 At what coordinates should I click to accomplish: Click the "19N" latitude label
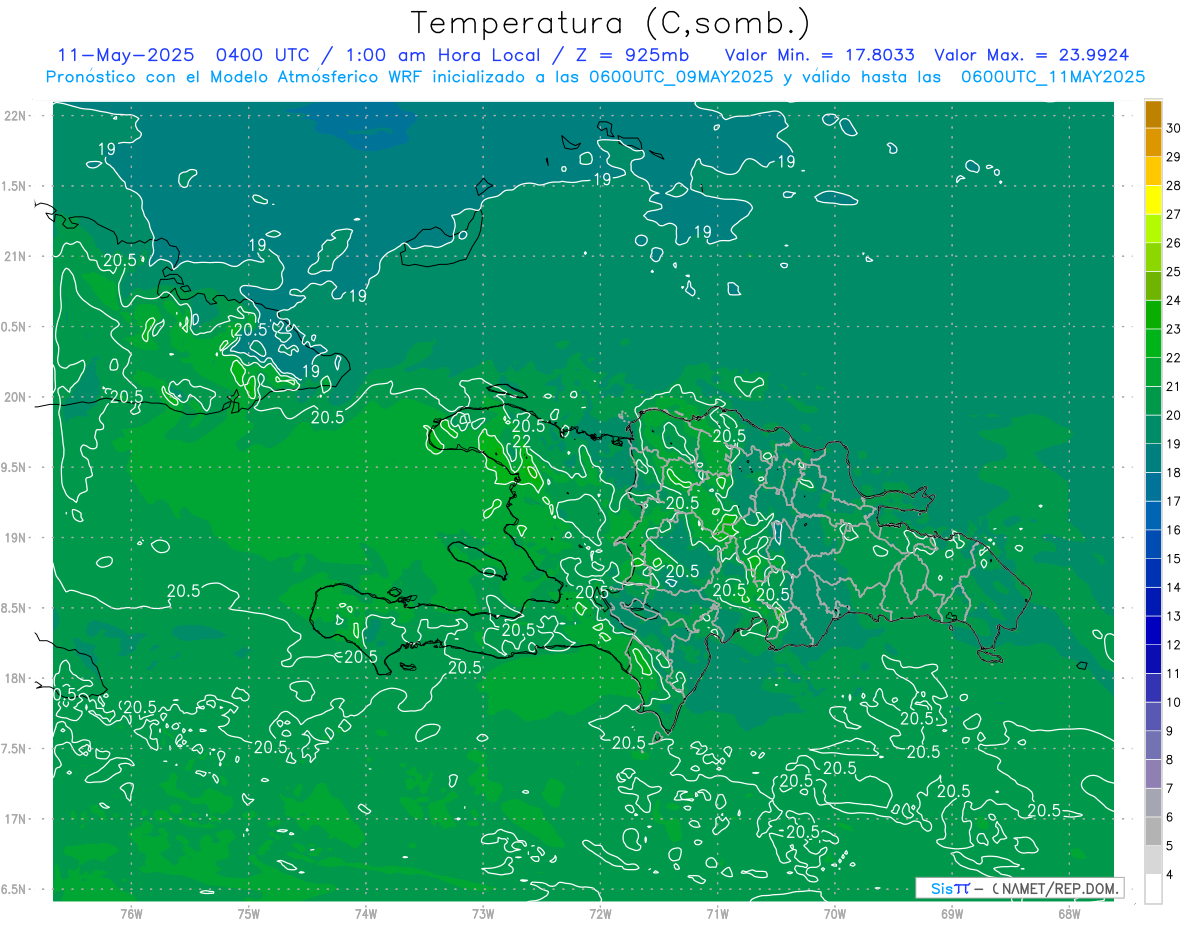coord(15,537)
